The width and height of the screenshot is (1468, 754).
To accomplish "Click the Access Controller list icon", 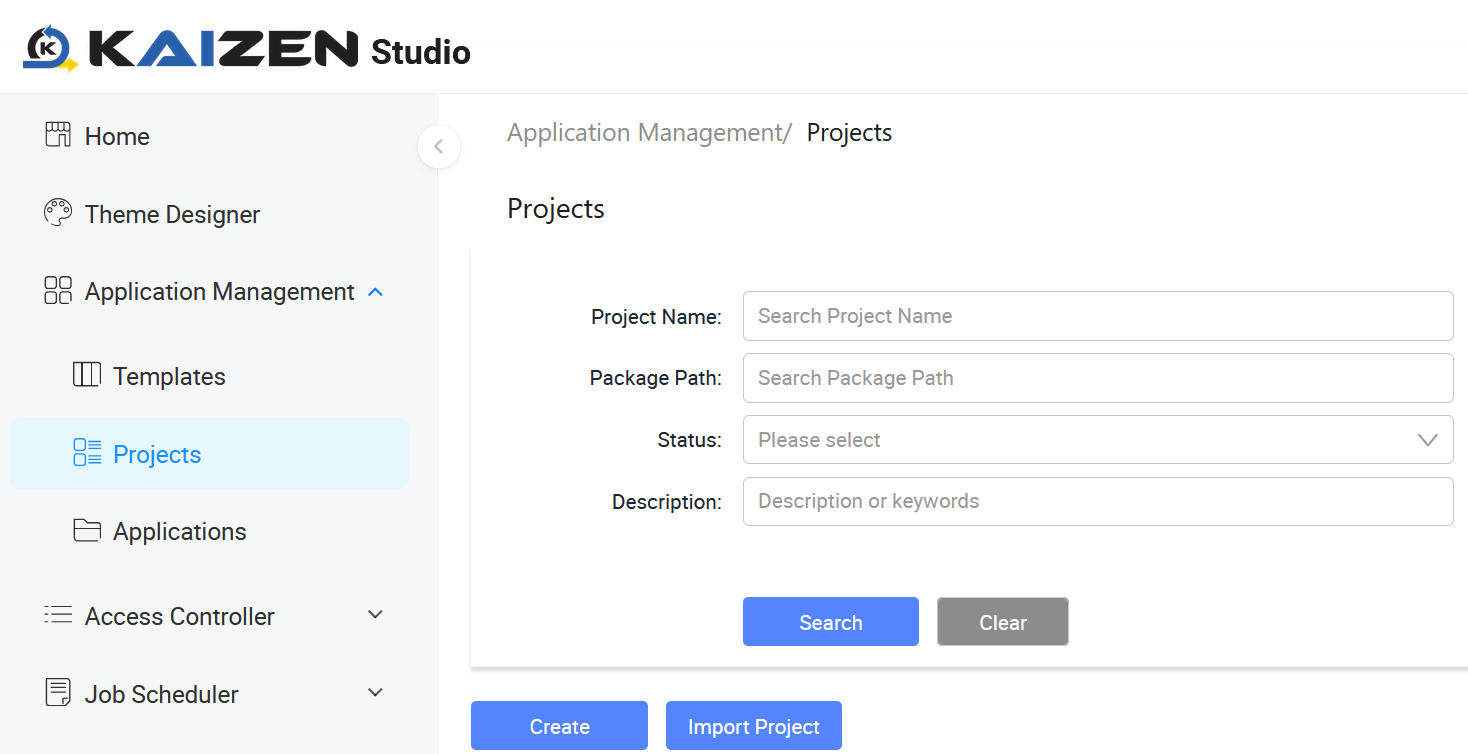I will tap(58, 615).
